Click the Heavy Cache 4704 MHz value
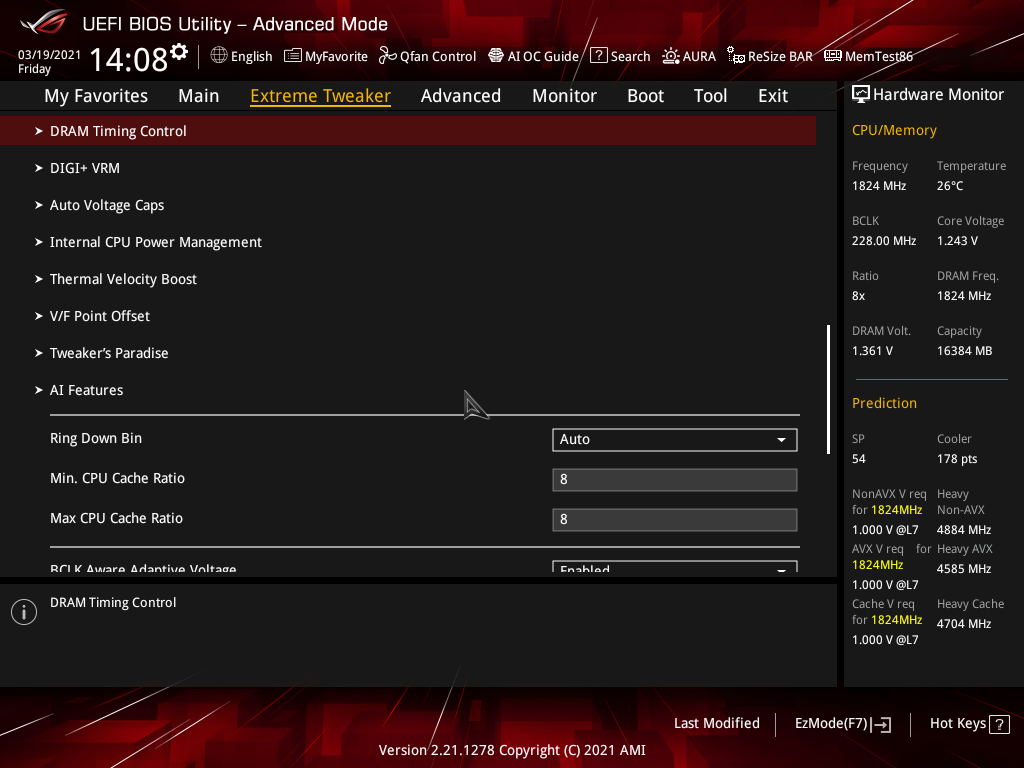This screenshot has height=768, width=1024. [964, 624]
